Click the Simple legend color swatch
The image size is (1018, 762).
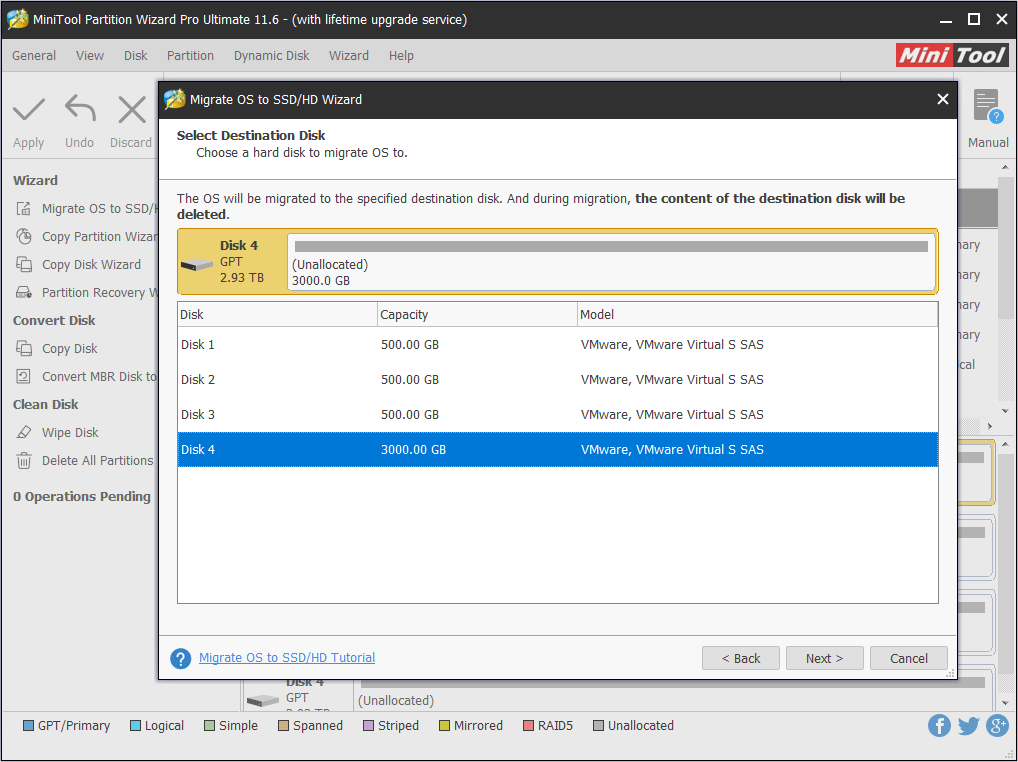click(x=210, y=726)
